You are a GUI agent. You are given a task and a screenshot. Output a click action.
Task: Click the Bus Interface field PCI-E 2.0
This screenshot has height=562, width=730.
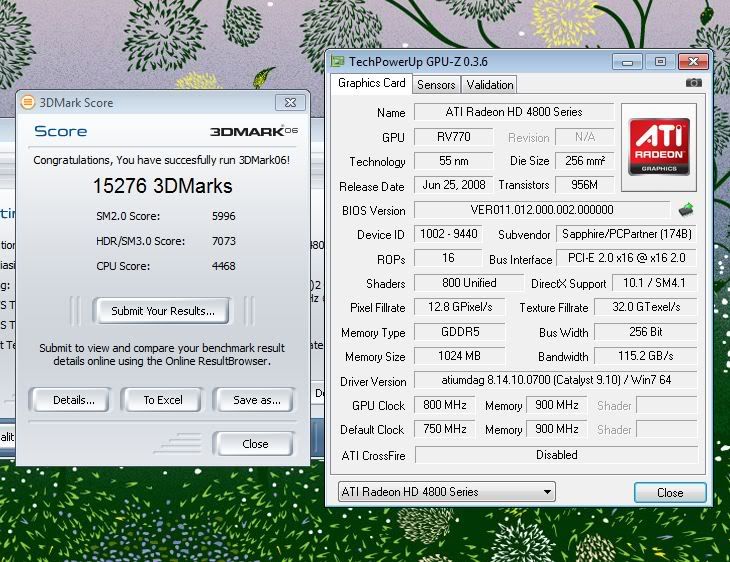[626, 258]
